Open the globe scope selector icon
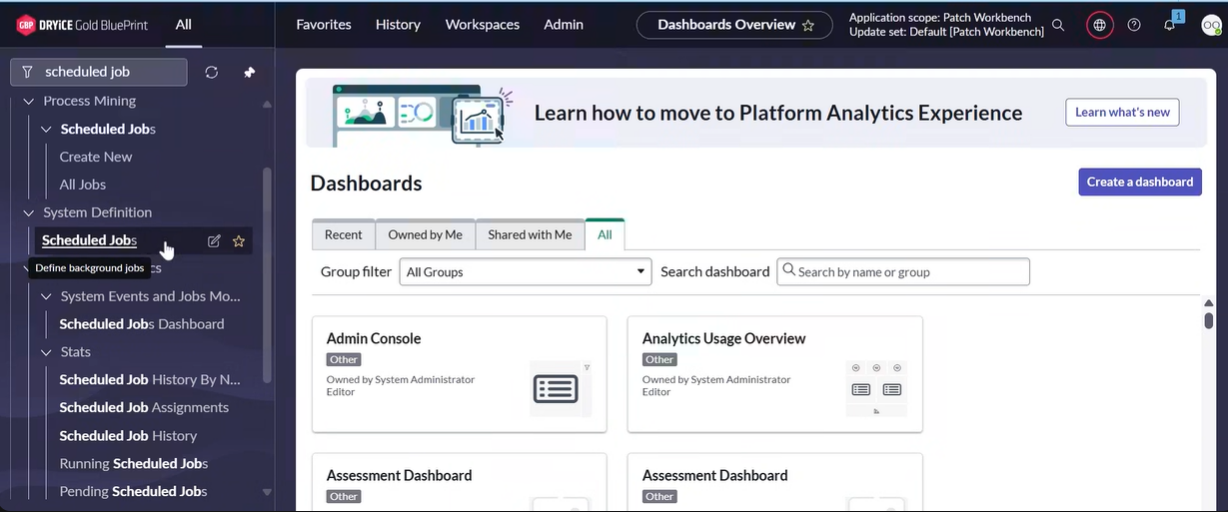The width and height of the screenshot is (1228, 512). click(1099, 25)
